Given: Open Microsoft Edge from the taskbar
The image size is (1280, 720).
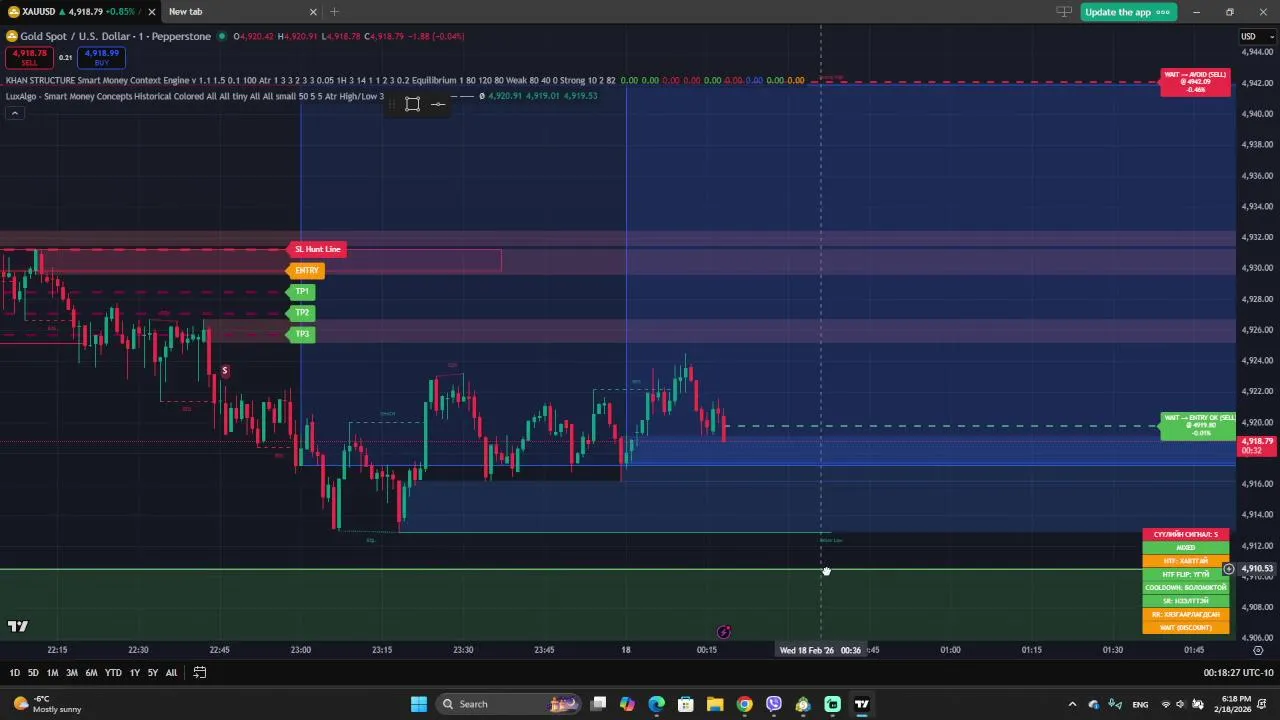Looking at the screenshot, I should click(x=656, y=704).
